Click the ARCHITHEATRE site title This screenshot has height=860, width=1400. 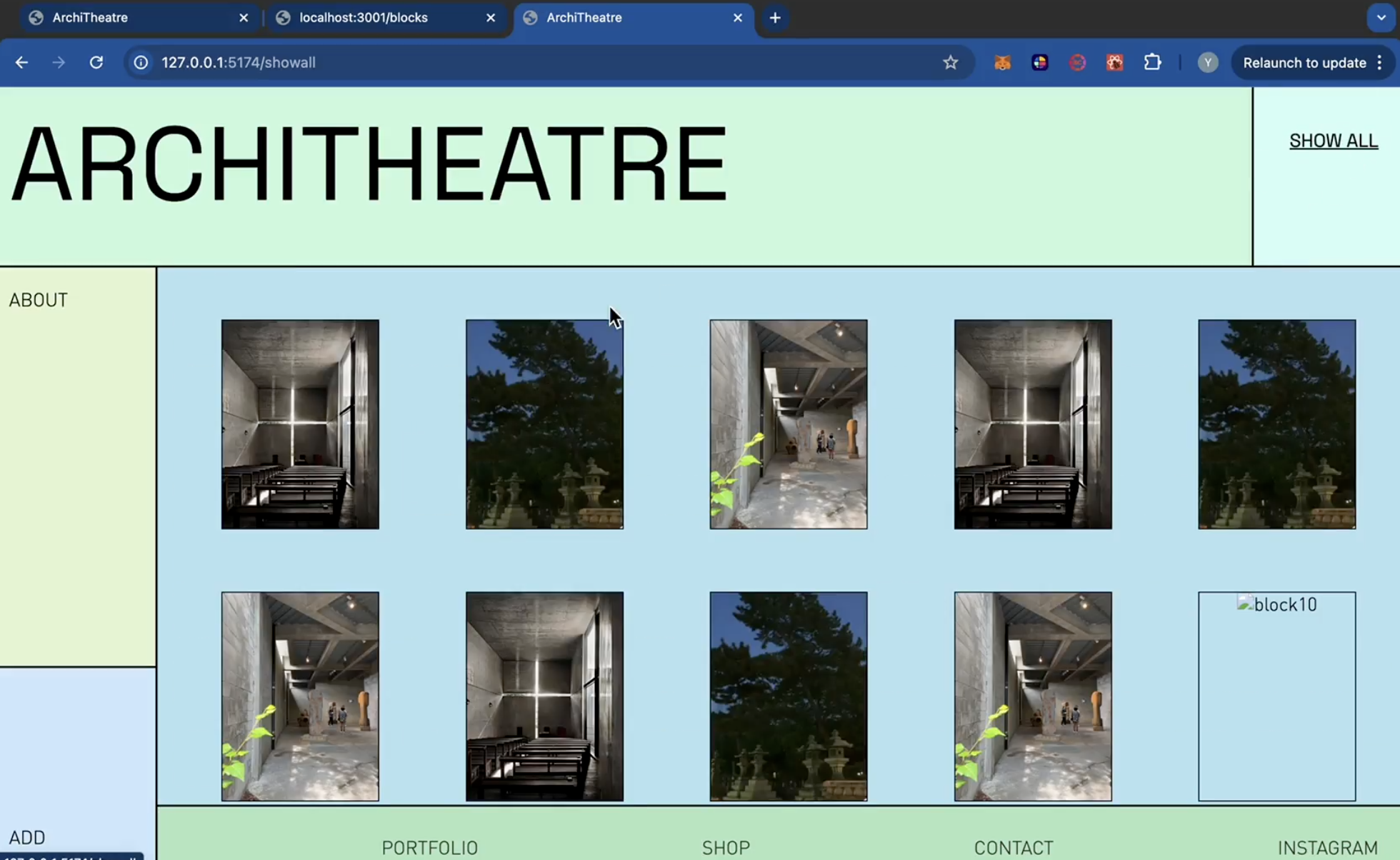[x=369, y=164]
